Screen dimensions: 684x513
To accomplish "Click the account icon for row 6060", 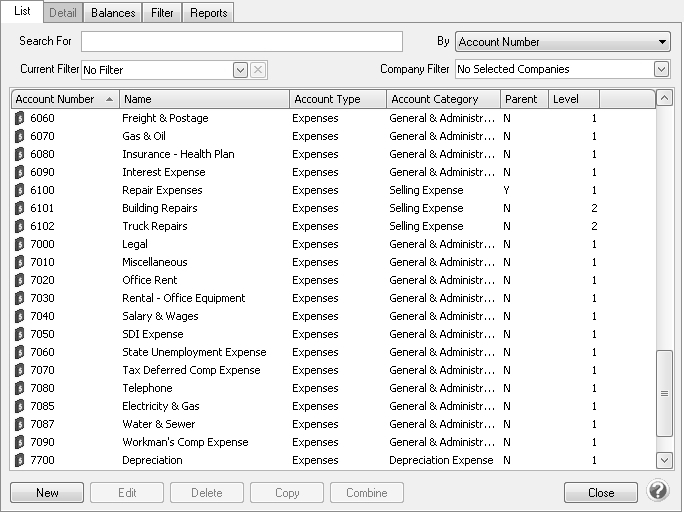I will tap(20, 118).
